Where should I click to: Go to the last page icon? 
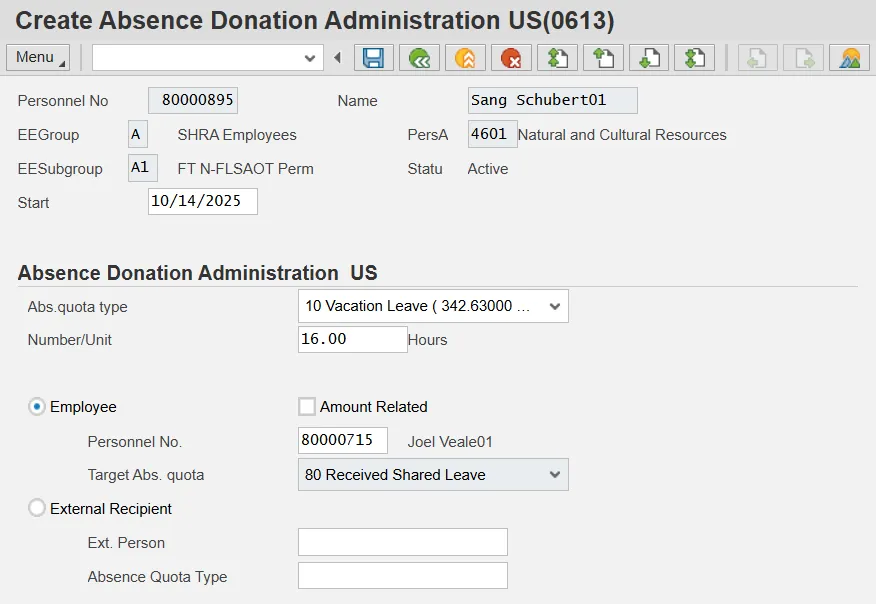pyautogui.click(x=695, y=58)
